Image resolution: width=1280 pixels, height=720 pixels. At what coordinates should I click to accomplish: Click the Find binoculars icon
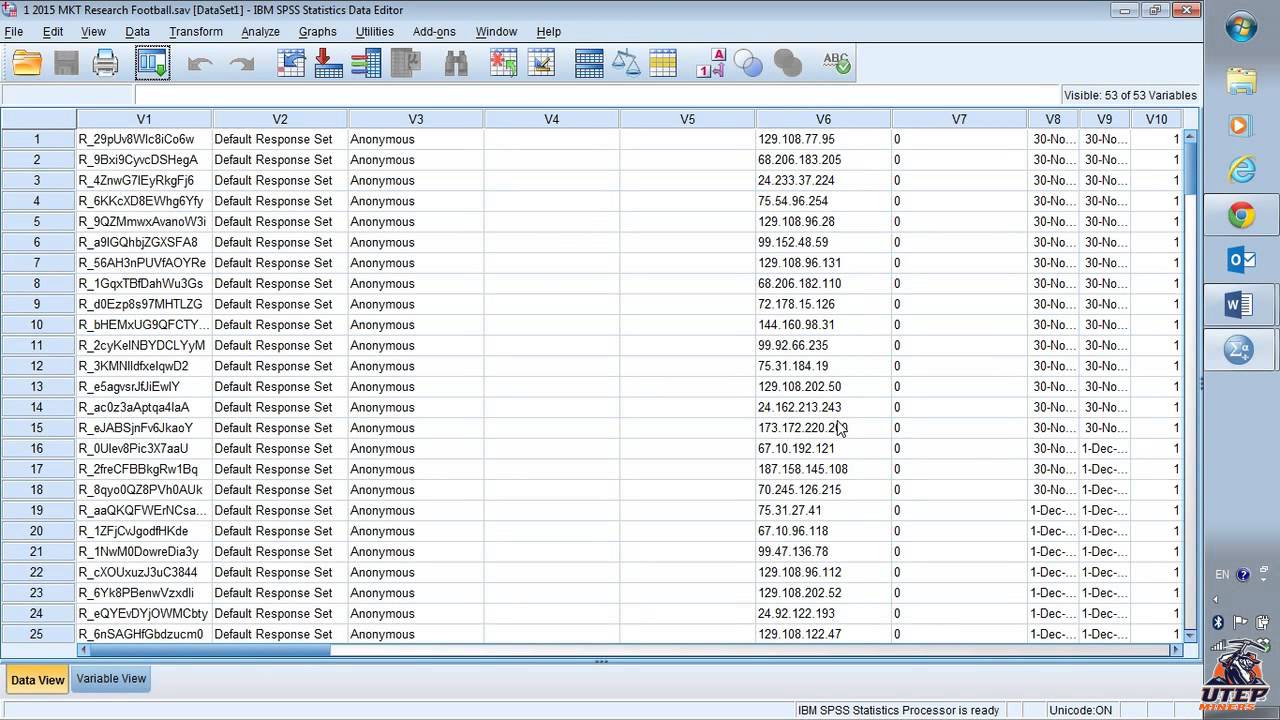coord(456,63)
